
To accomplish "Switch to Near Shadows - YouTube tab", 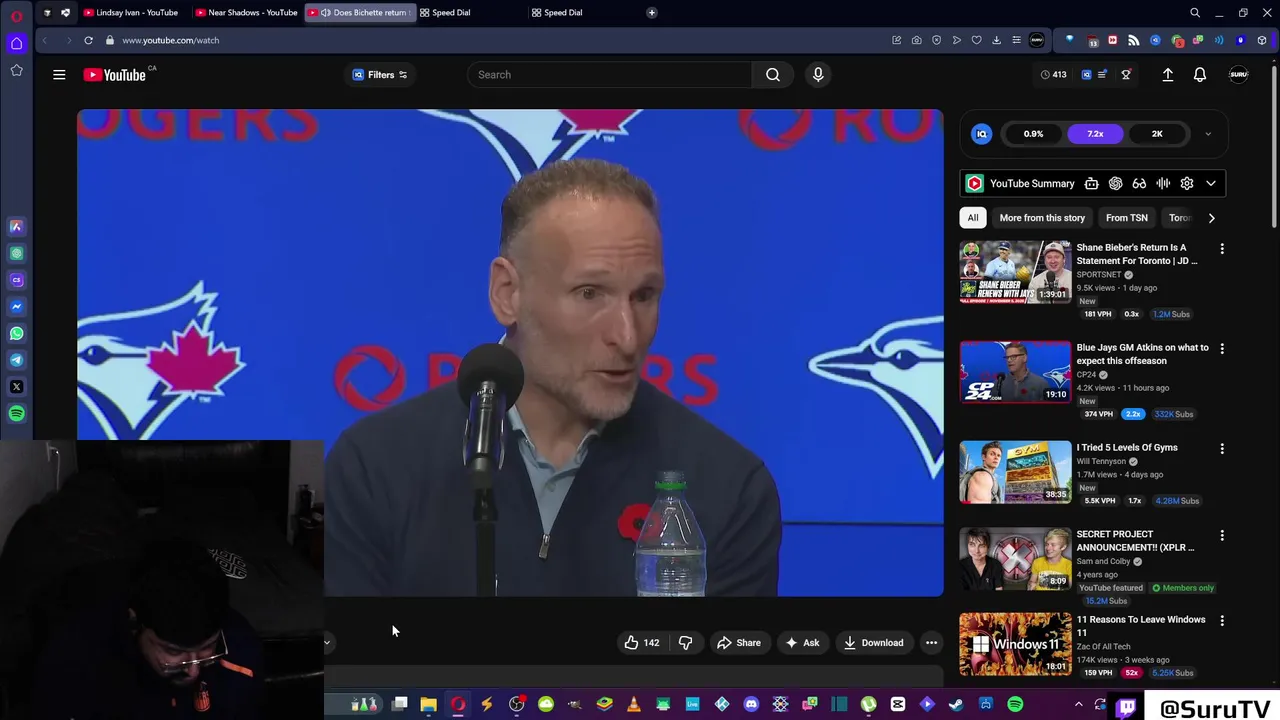I will [x=246, y=13].
